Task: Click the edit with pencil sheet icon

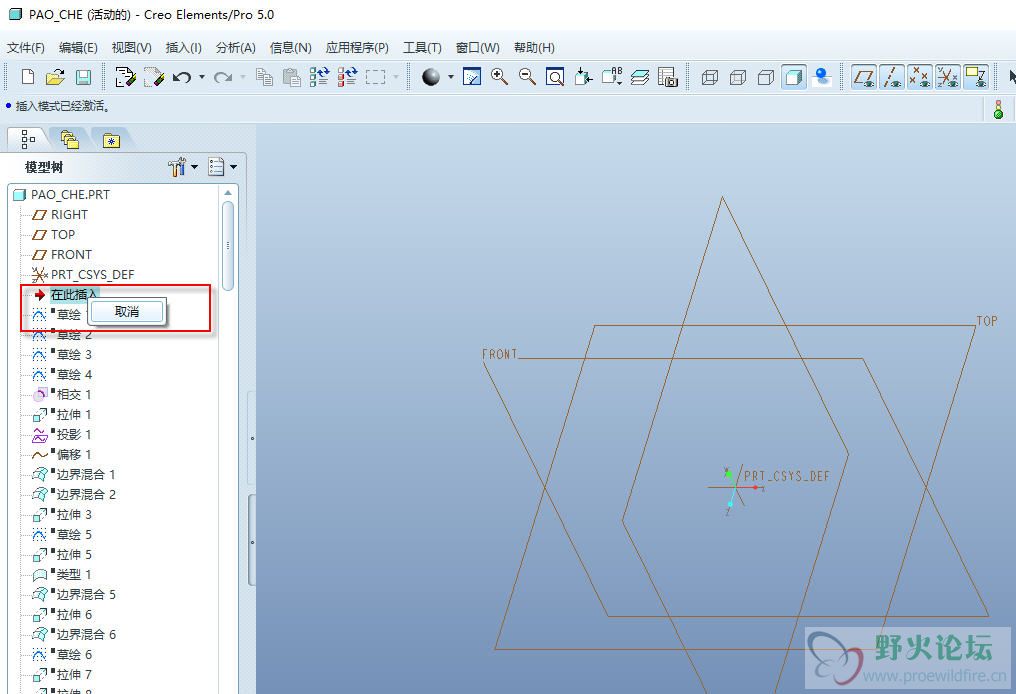Action: pyautogui.click(x=125, y=77)
